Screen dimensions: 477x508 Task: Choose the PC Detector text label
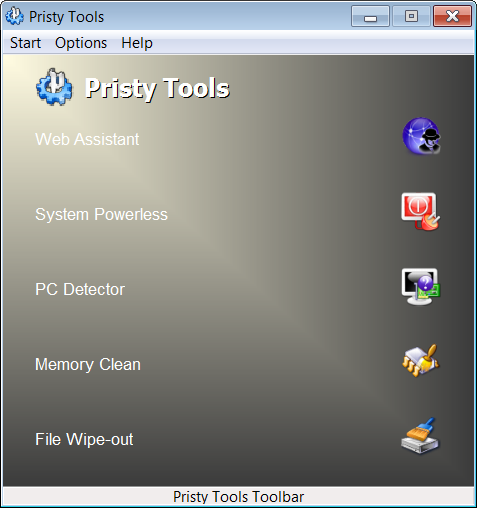80,289
